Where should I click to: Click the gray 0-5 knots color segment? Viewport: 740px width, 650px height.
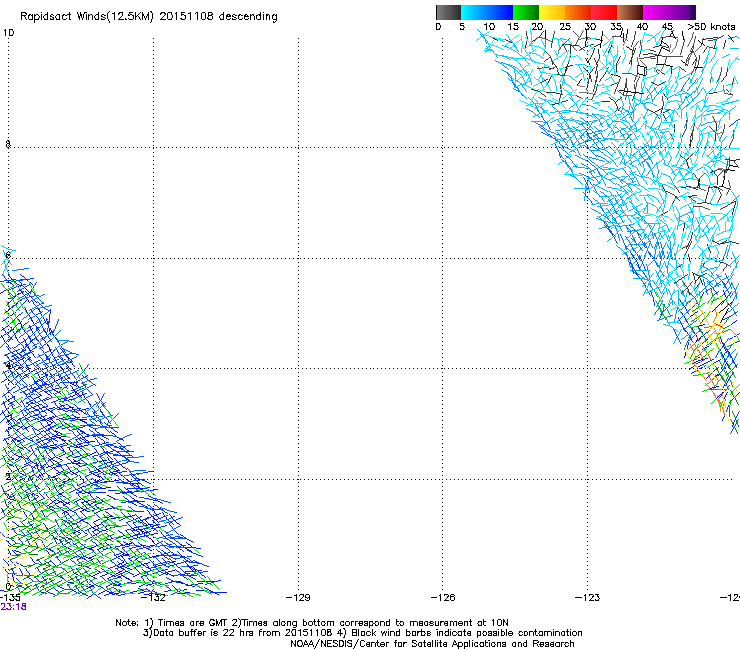[x=448, y=12]
